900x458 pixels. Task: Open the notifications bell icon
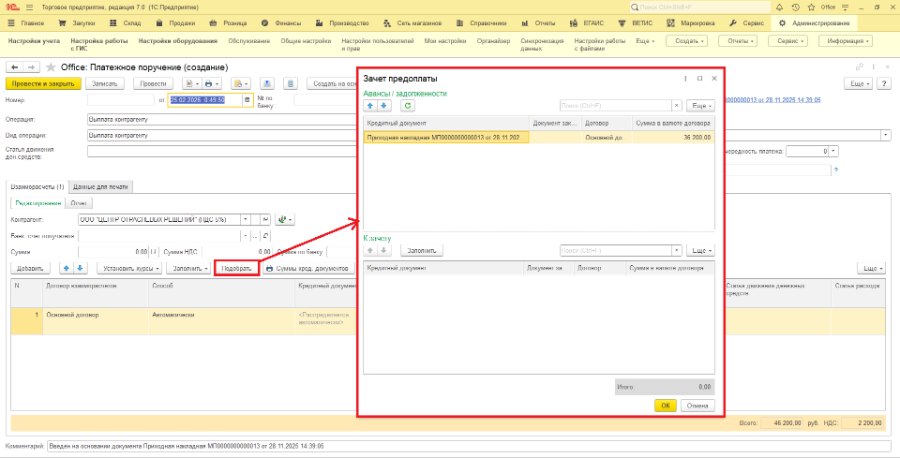(x=779, y=7)
